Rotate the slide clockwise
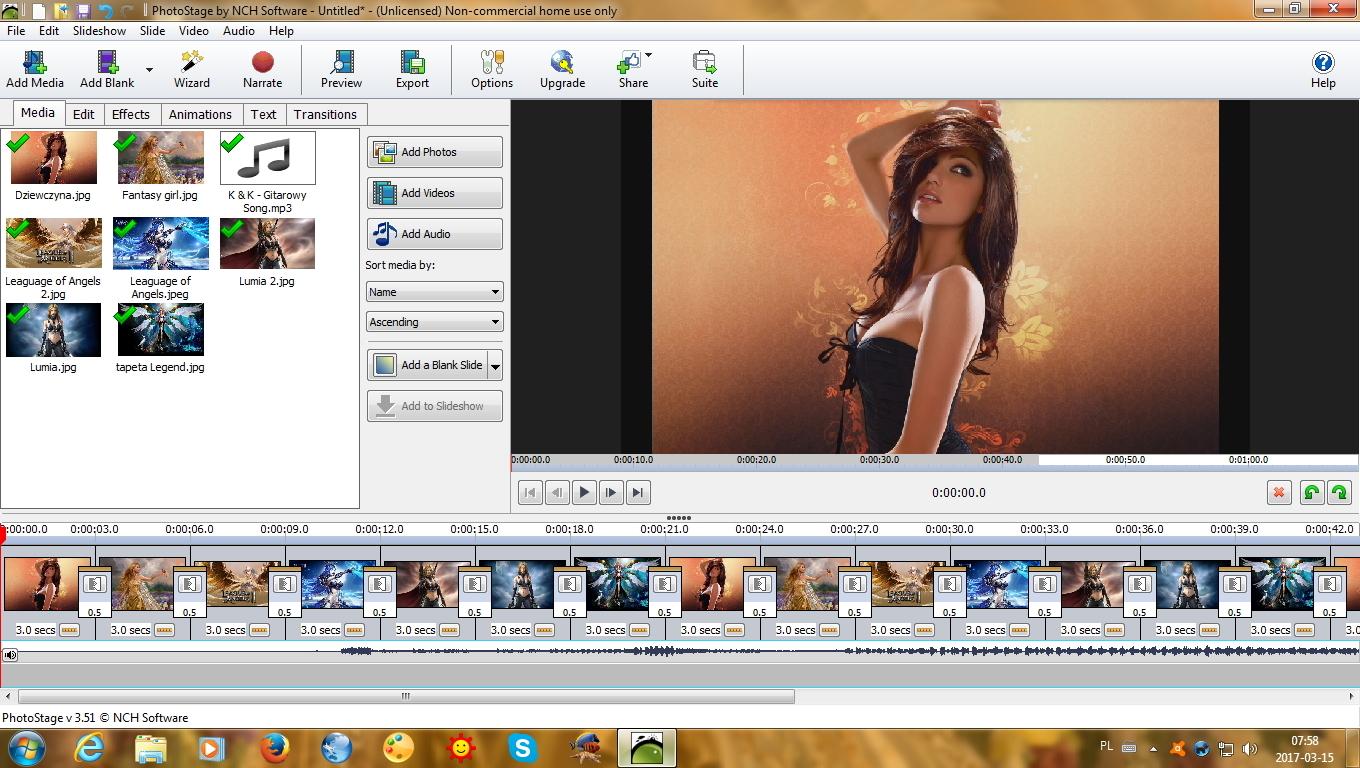The width and height of the screenshot is (1360, 768). click(x=1339, y=492)
